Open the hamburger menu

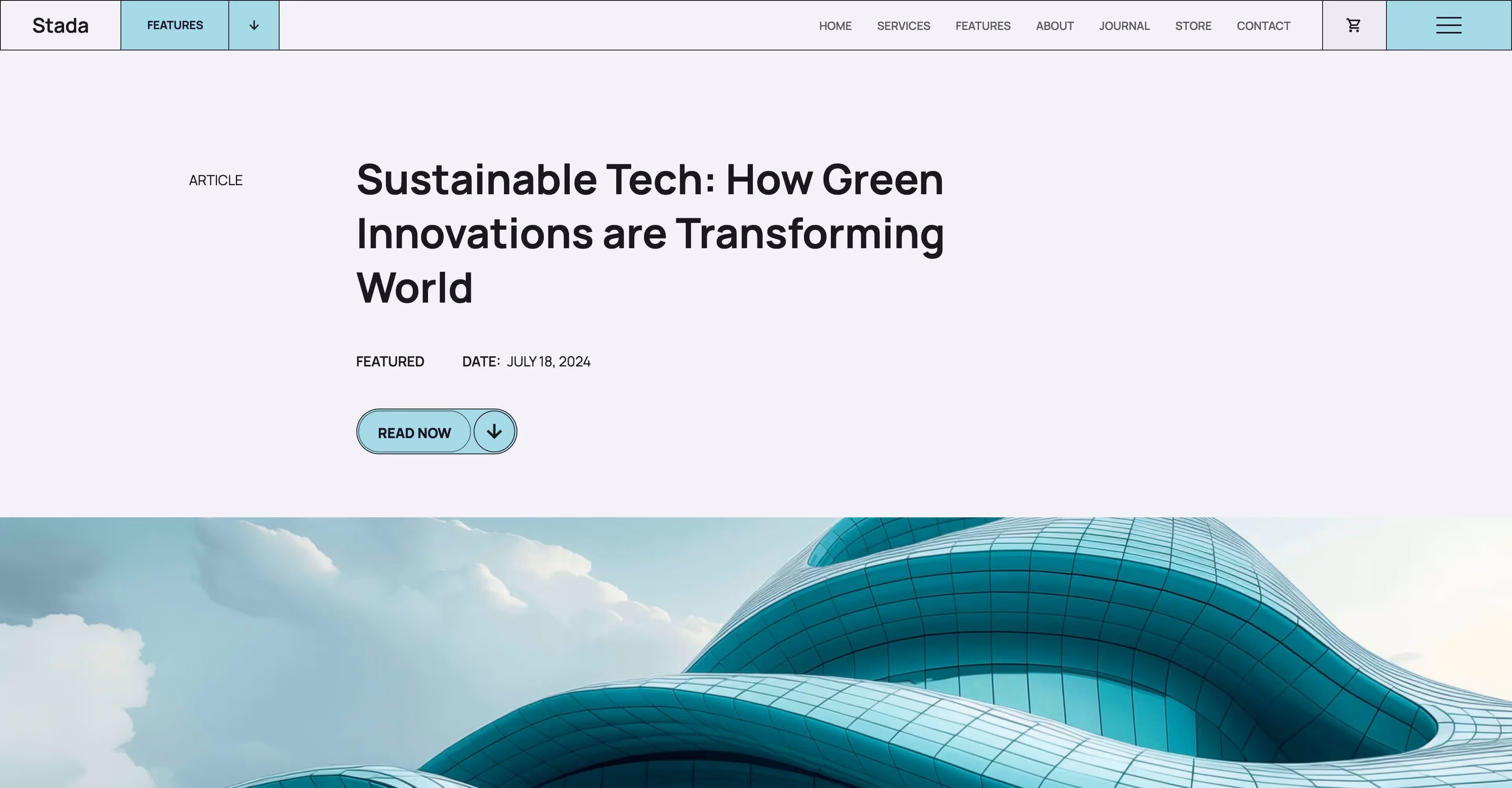pos(1449,25)
